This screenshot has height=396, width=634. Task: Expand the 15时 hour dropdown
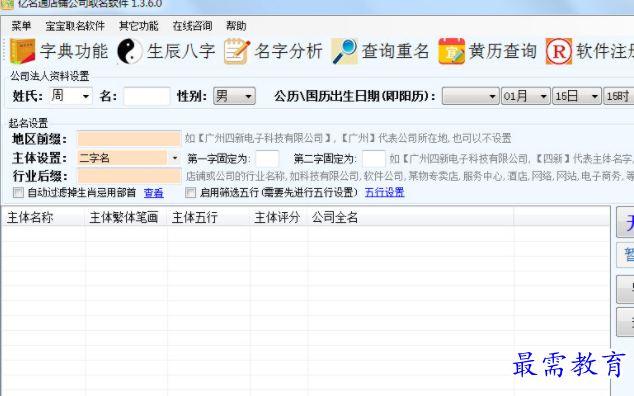[x=619, y=96]
